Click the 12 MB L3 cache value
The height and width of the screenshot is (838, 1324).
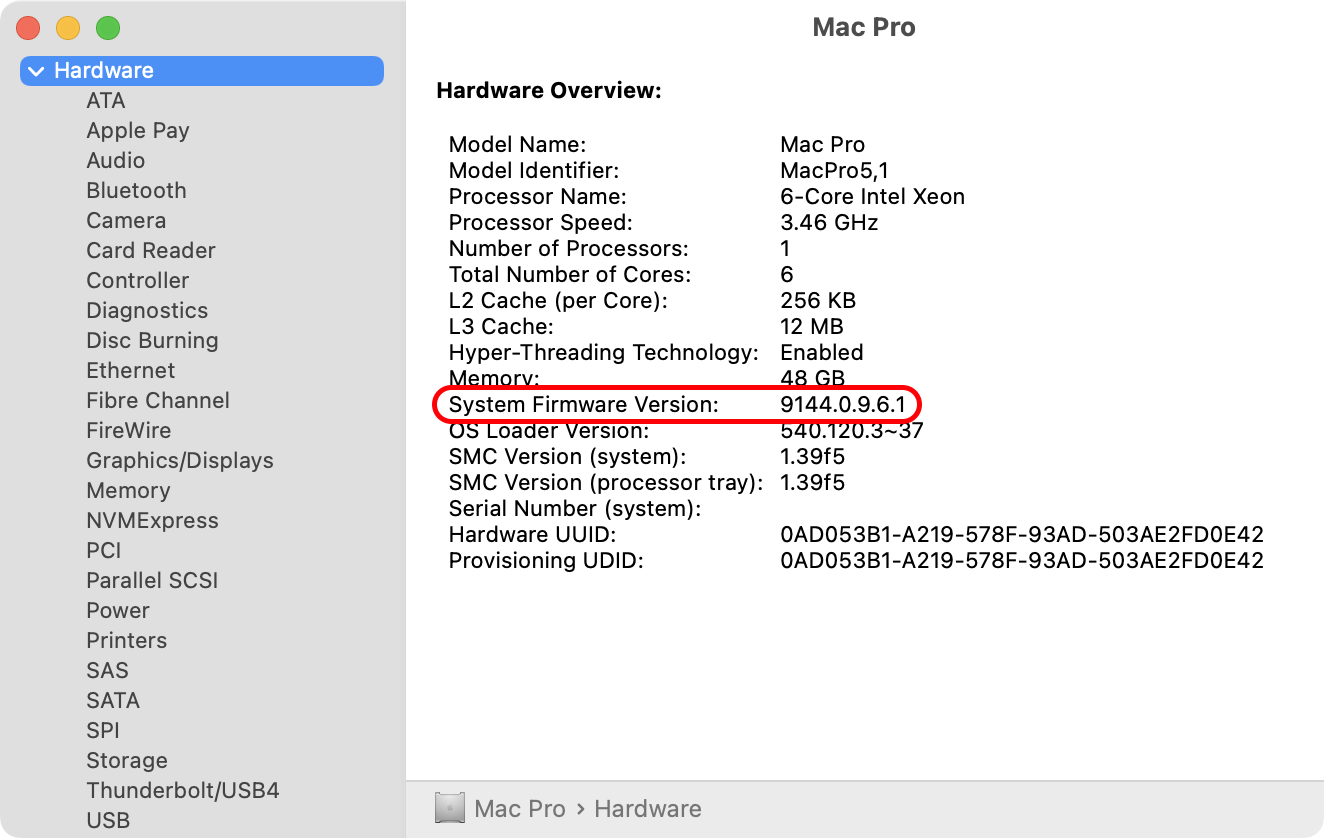pyautogui.click(x=812, y=326)
